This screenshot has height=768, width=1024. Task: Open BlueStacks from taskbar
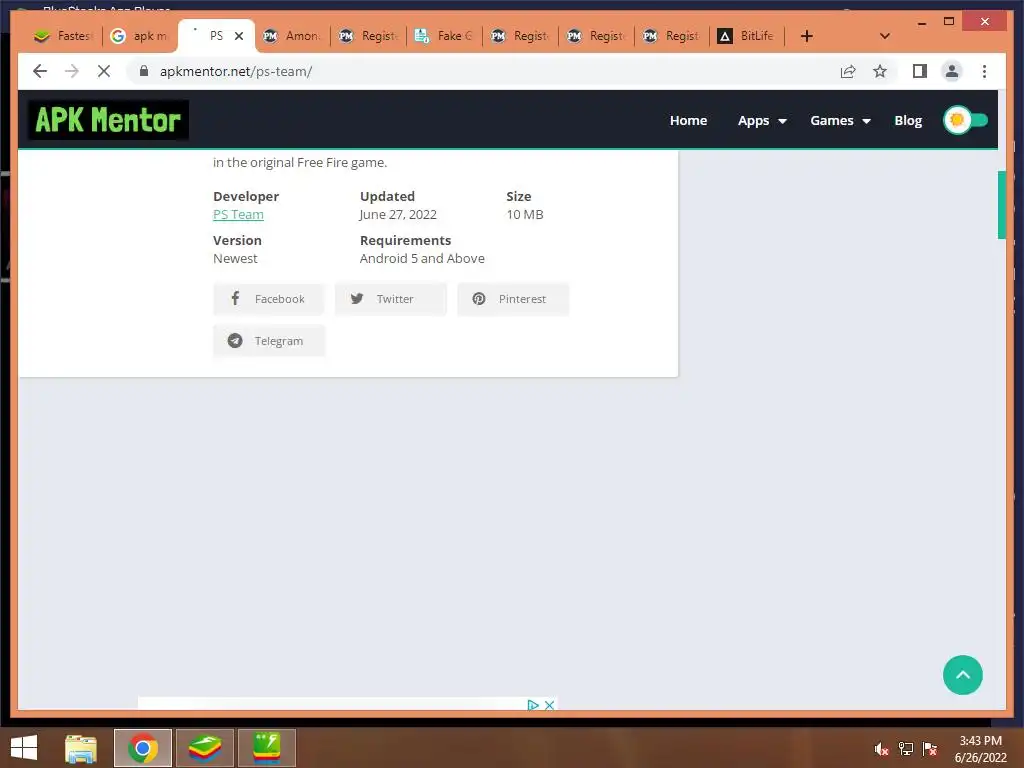[x=205, y=748]
